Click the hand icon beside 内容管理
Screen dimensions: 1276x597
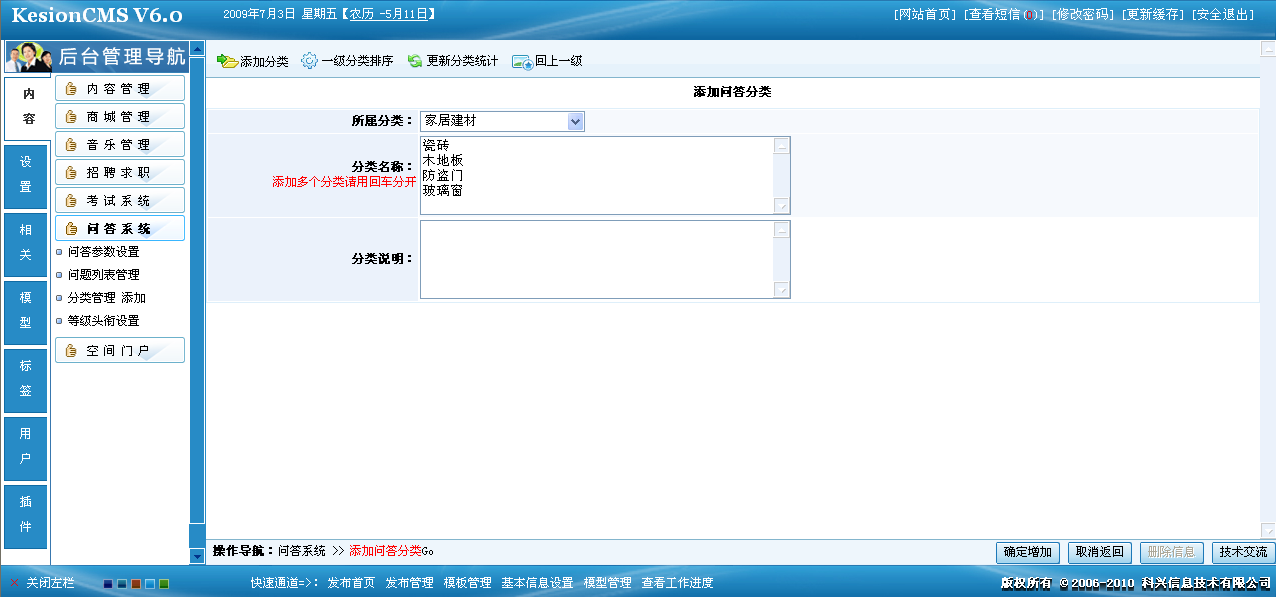pos(71,89)
